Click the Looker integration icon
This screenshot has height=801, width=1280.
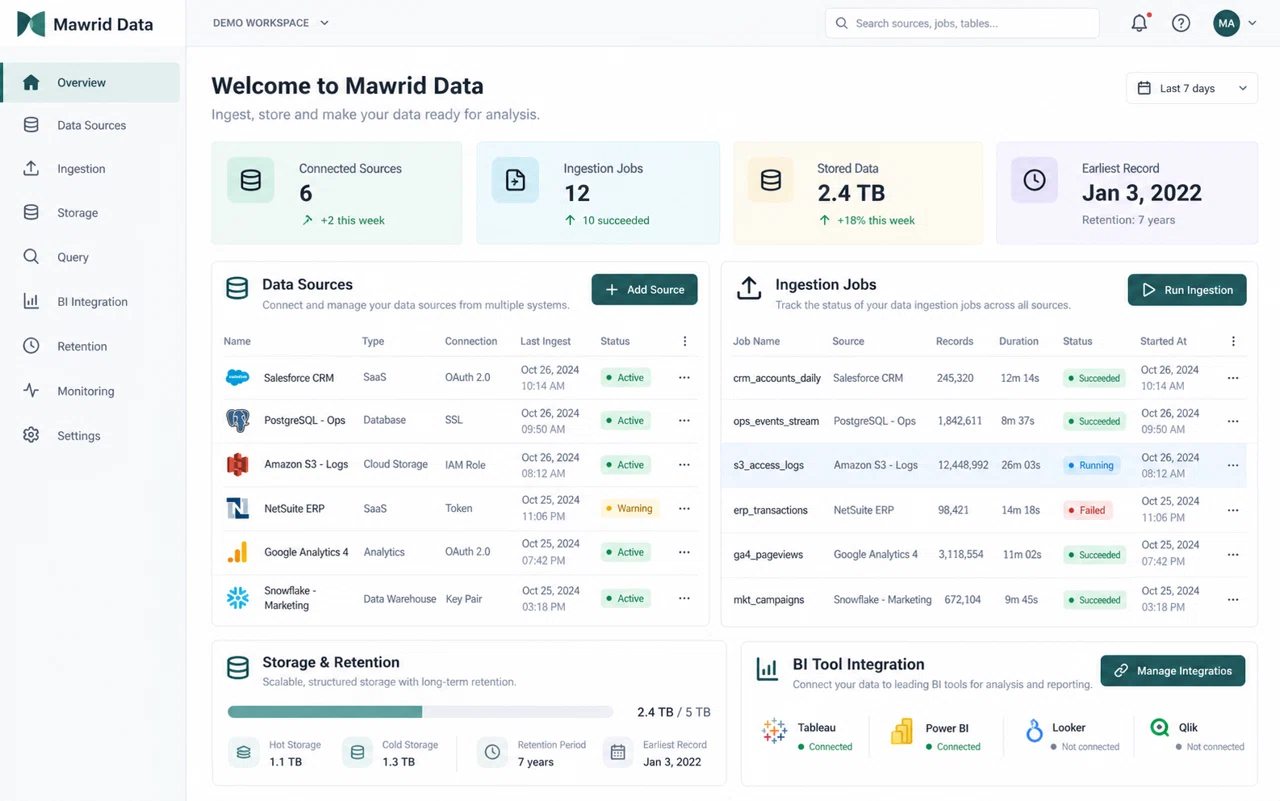(x=1034, y=731)
